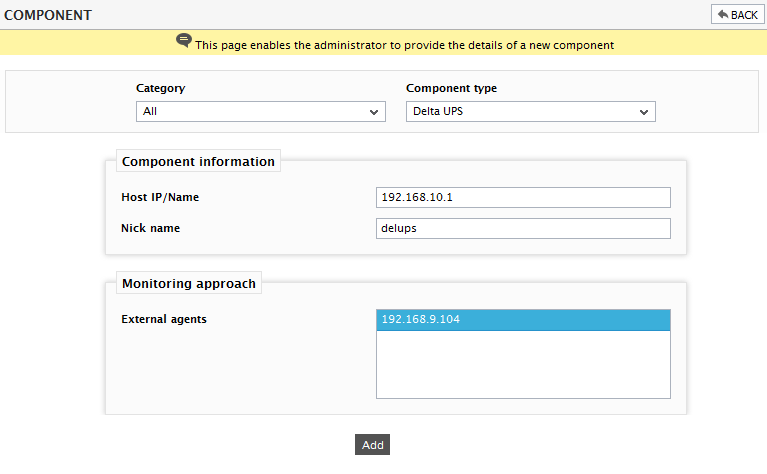Click the Category dropdown chevron arrow

(x=374, y=112)
